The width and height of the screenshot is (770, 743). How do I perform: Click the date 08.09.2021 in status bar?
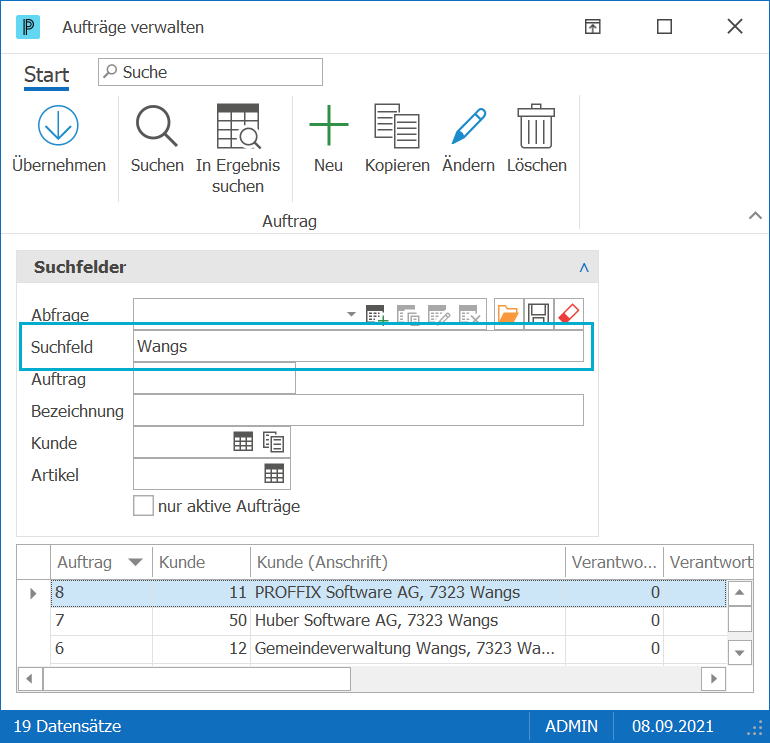672,726
